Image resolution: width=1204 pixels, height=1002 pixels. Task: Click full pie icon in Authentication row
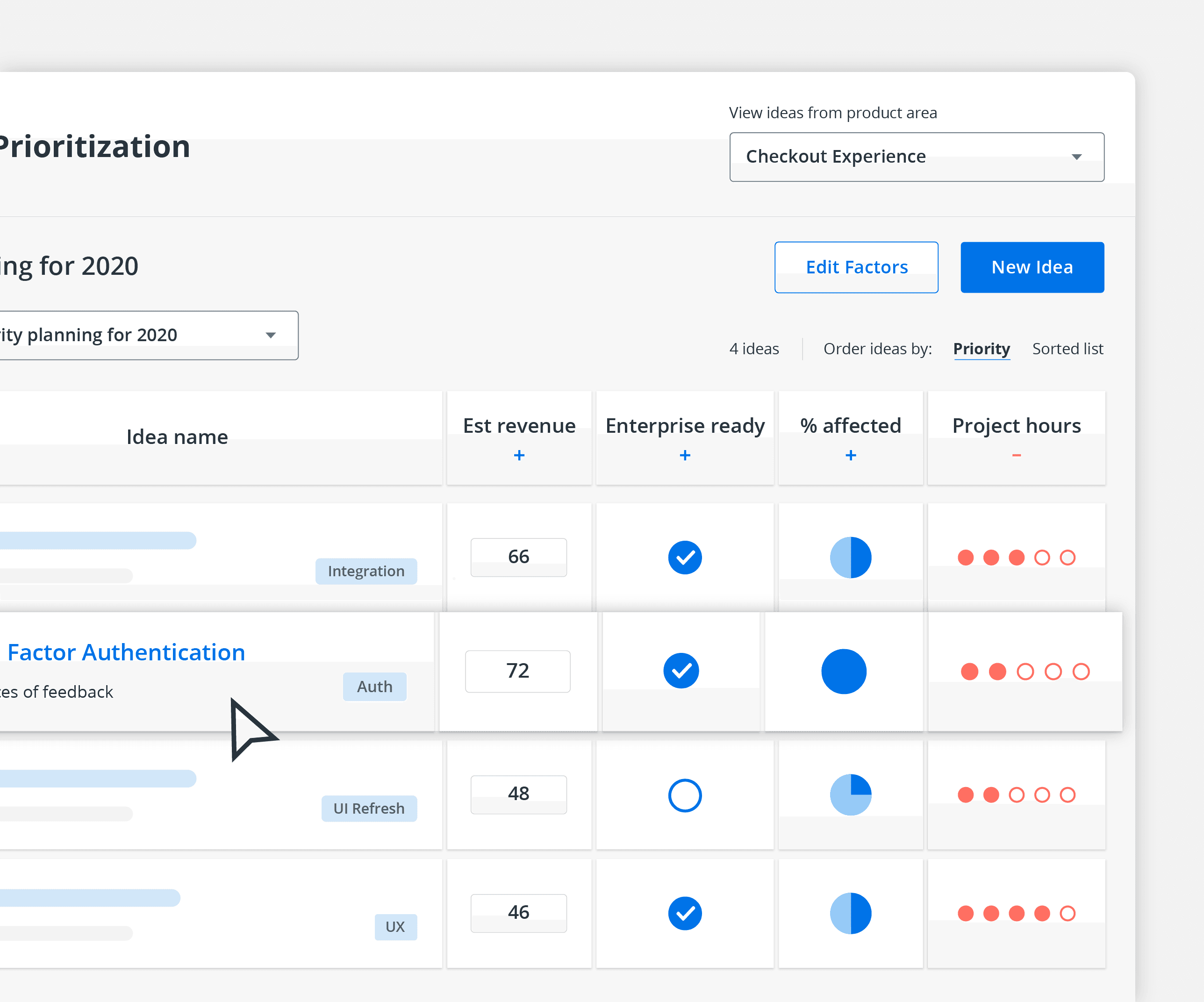[x=843, y=671]
